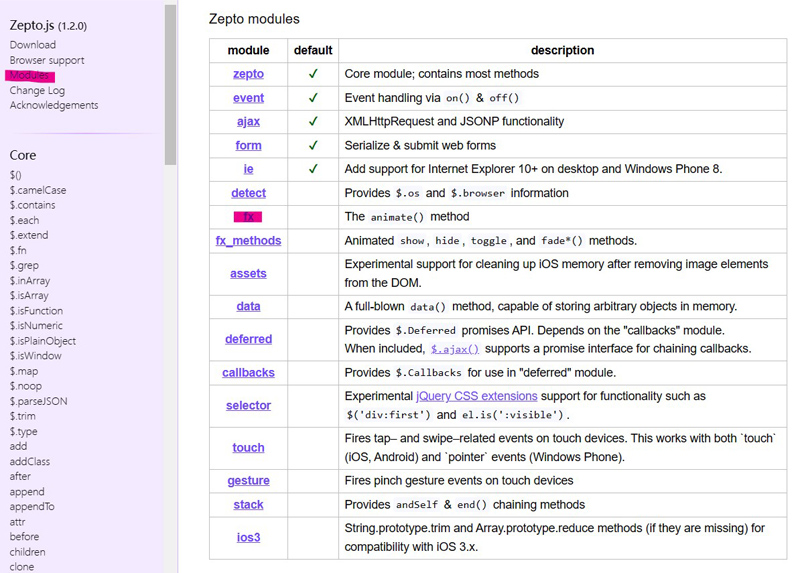Open the data module link
The width and height of the screenshot is (805, 573).
[248, 307]
